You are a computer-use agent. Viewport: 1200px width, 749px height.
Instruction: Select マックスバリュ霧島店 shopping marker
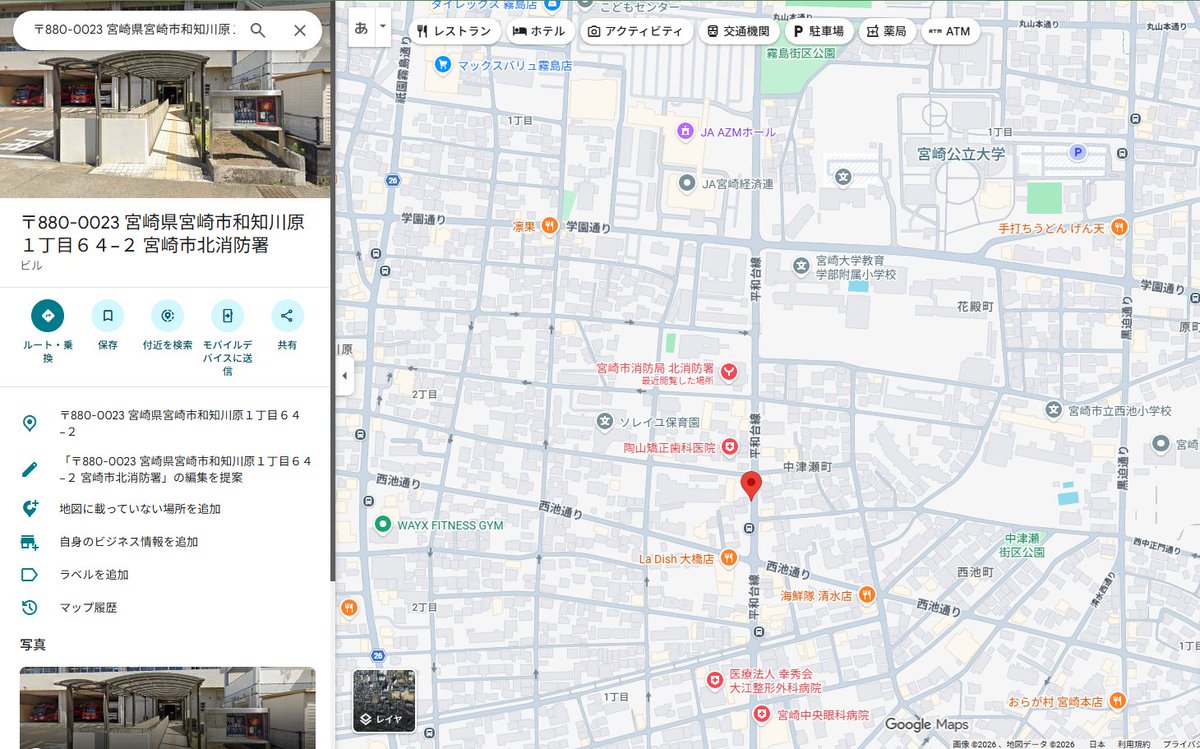point(442,64)
